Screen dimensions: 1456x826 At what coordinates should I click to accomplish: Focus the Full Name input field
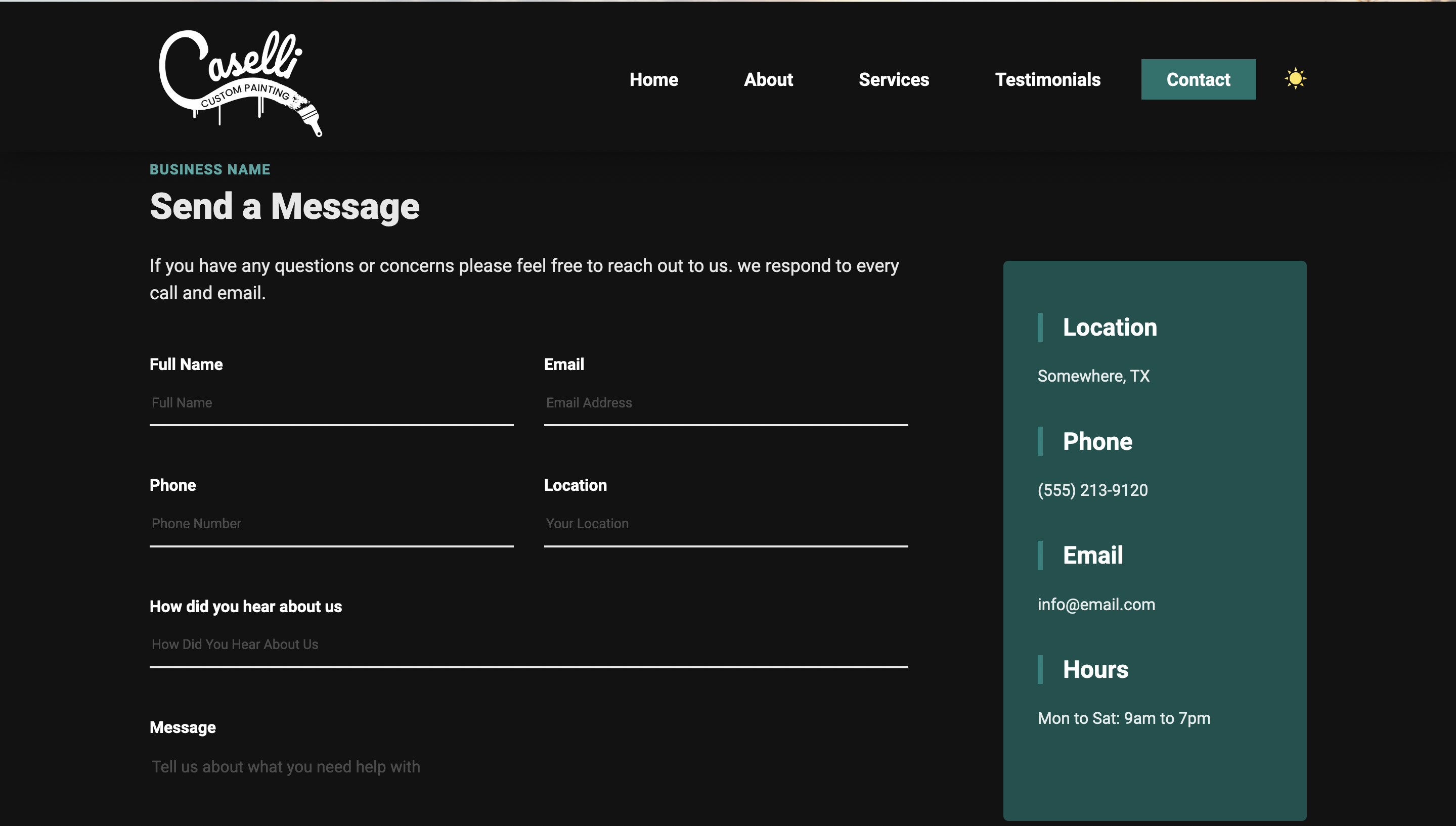coord(331,403)
